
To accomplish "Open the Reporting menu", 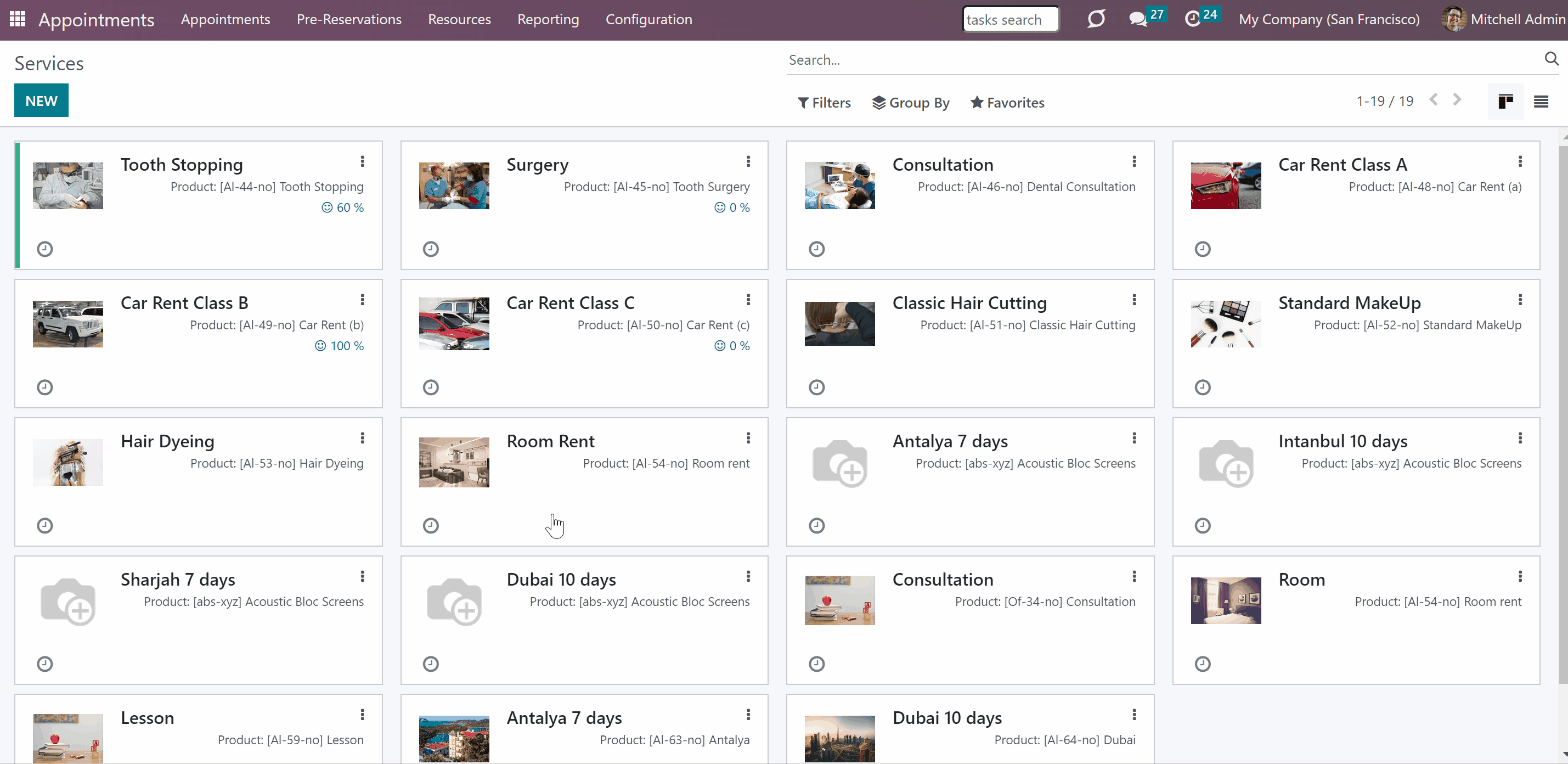I will (x=548, y=19).
